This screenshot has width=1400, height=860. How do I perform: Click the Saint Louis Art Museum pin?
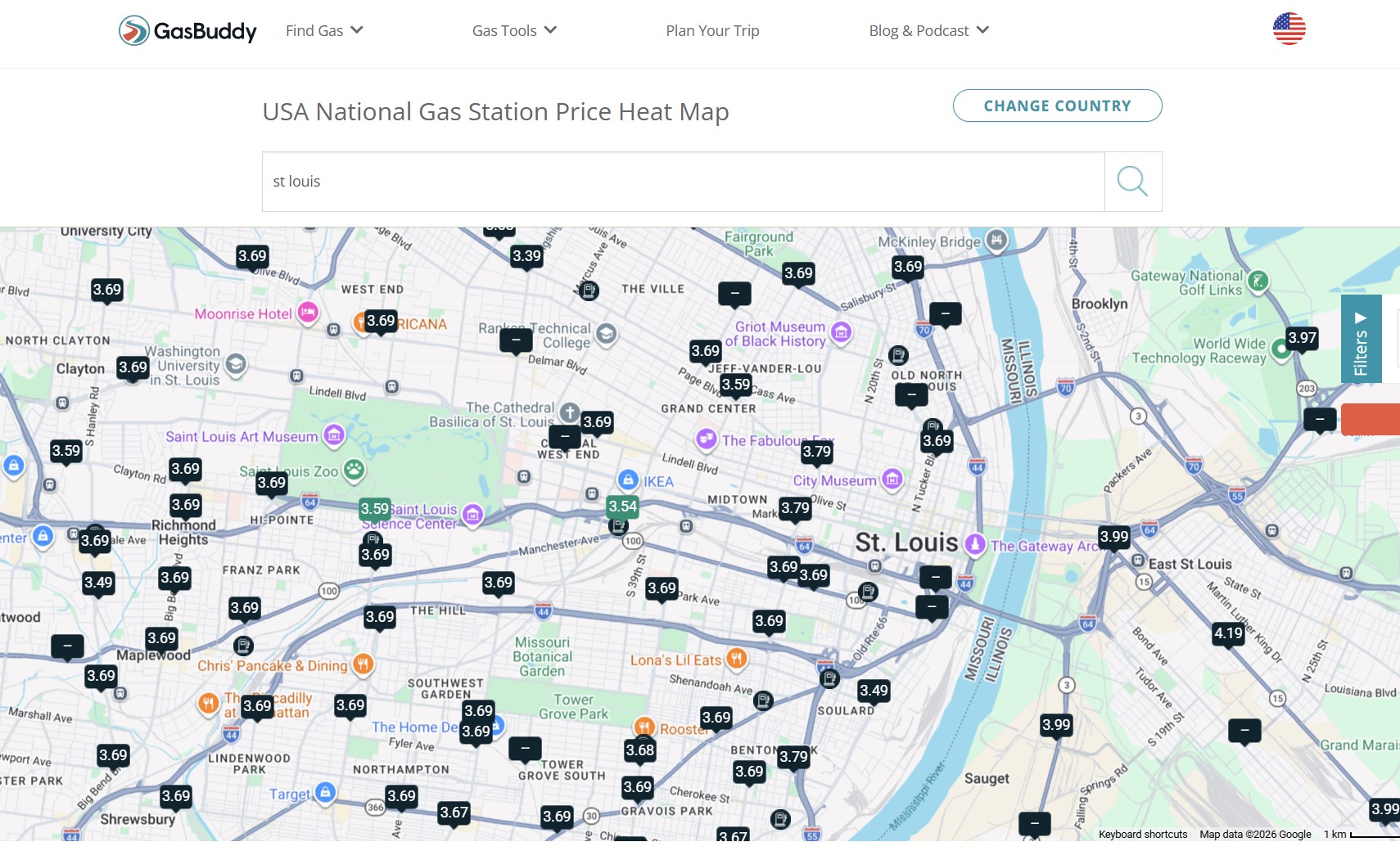pyautogui.click(x=334, y=435)
